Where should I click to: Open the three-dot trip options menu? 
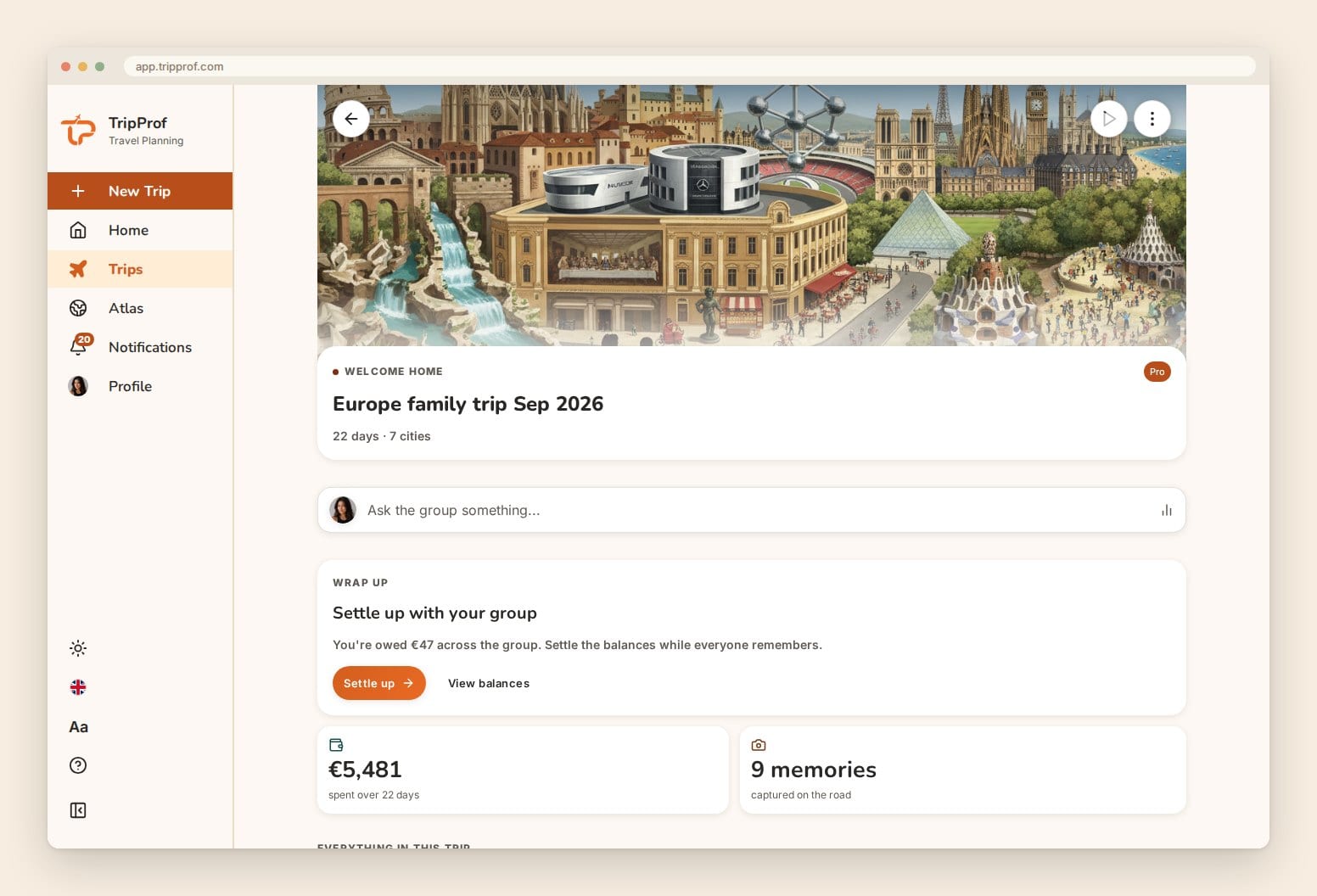(x=1152, y=119)
